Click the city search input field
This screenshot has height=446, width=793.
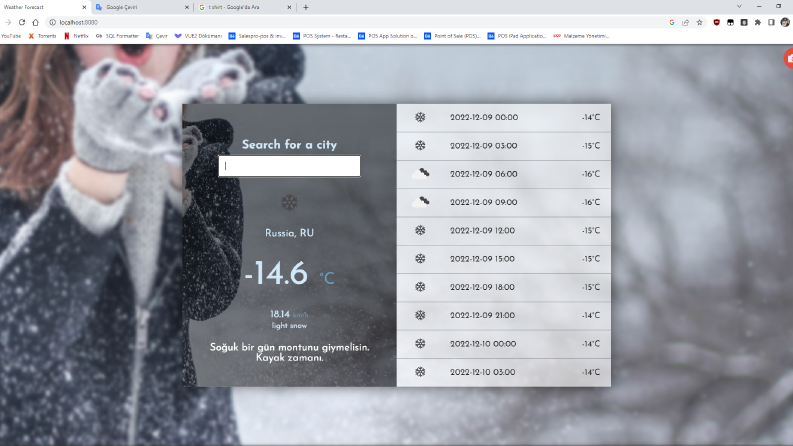tap(289, 166)
